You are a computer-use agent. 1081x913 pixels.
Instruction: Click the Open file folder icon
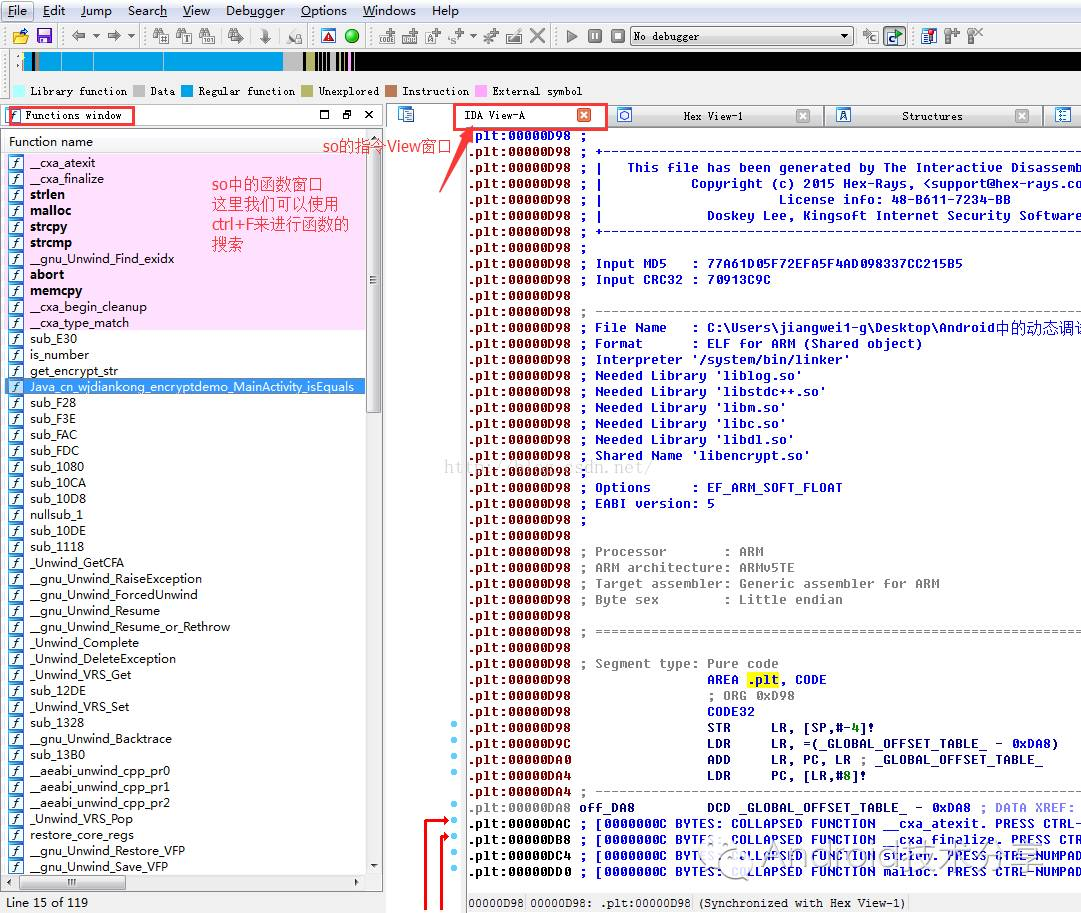pos(20,36)
